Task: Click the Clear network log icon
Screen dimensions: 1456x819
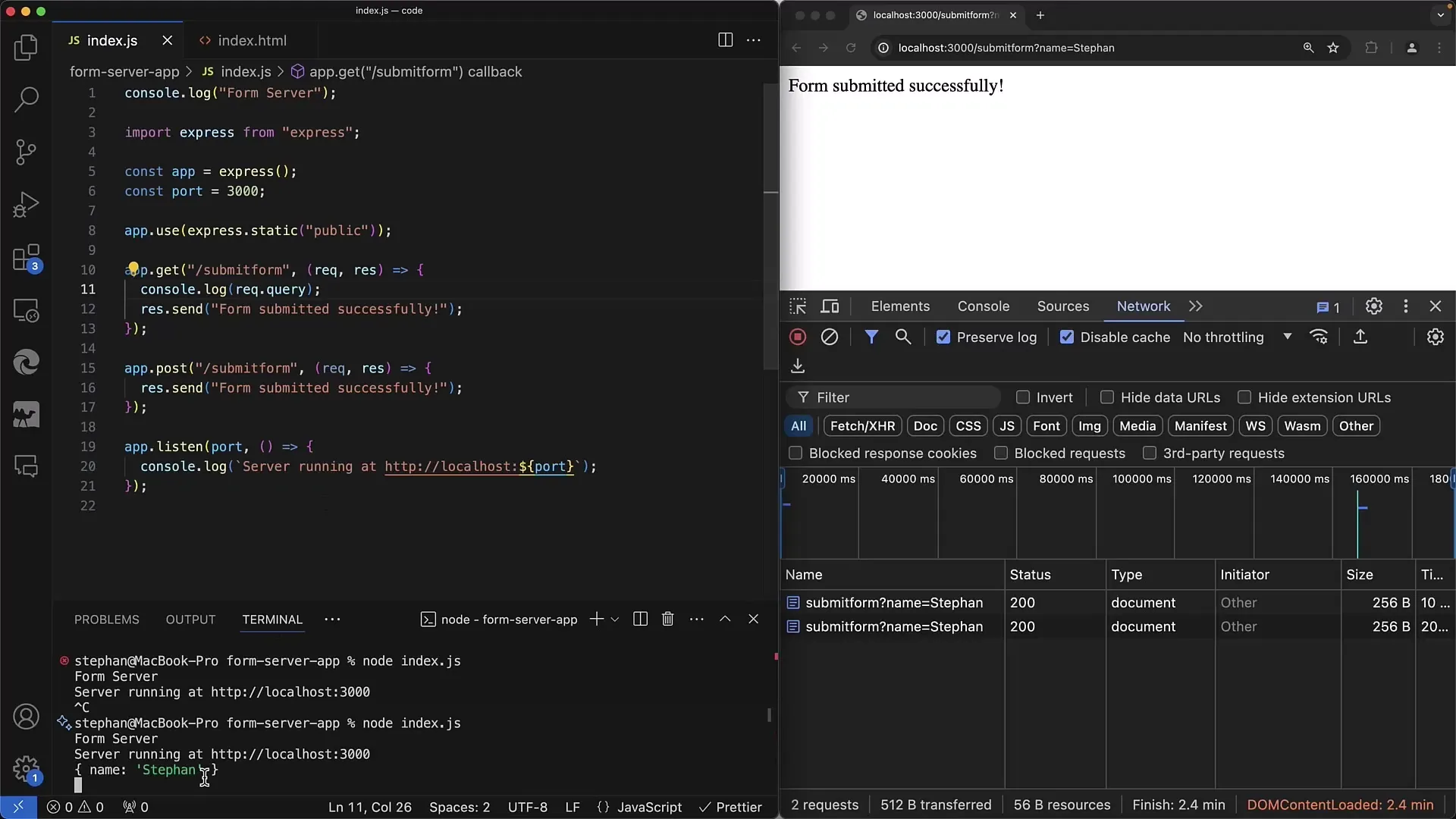Action: (x=829, y=337)
